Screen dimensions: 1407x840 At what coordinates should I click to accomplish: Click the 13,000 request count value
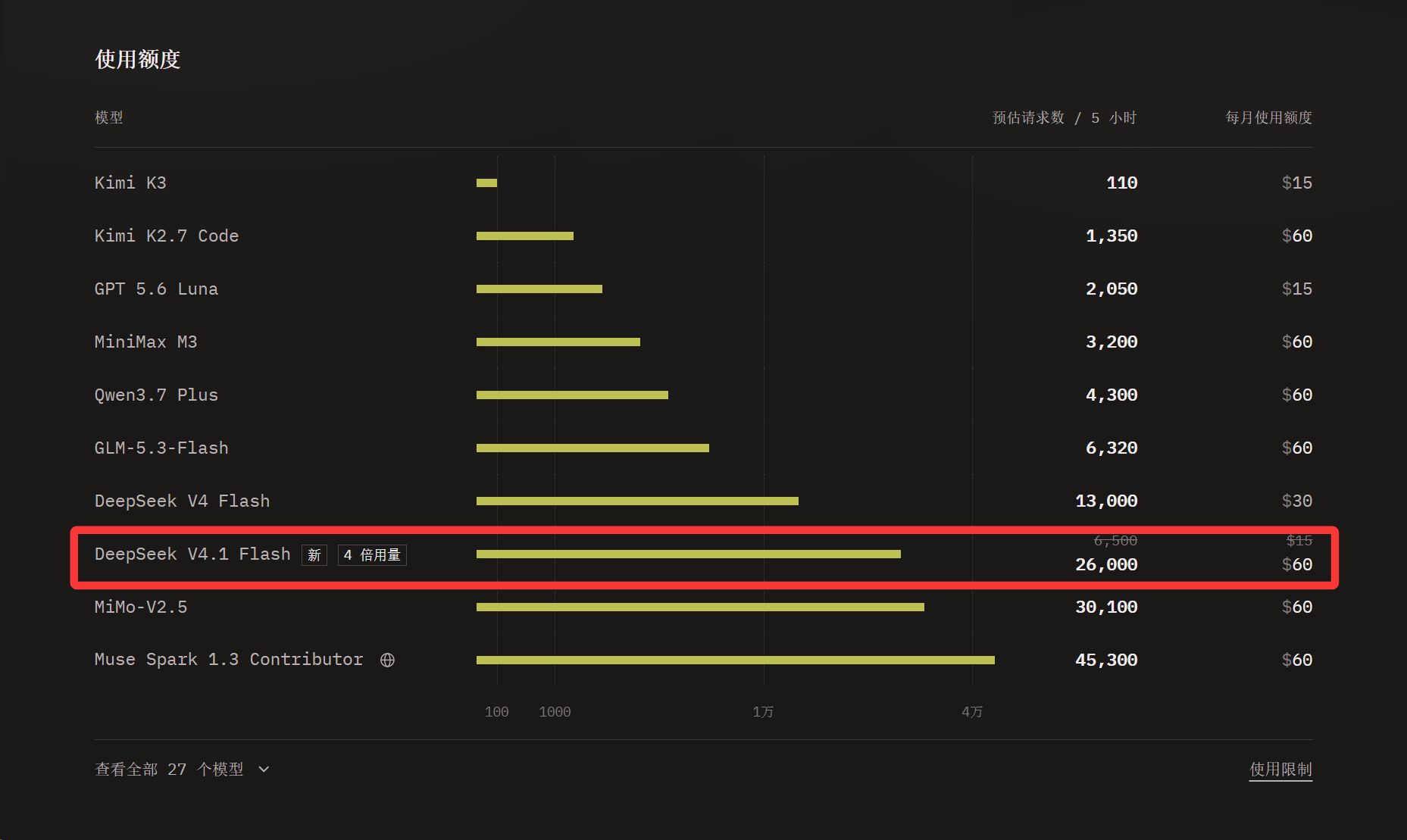click(x=1106, y=501)
